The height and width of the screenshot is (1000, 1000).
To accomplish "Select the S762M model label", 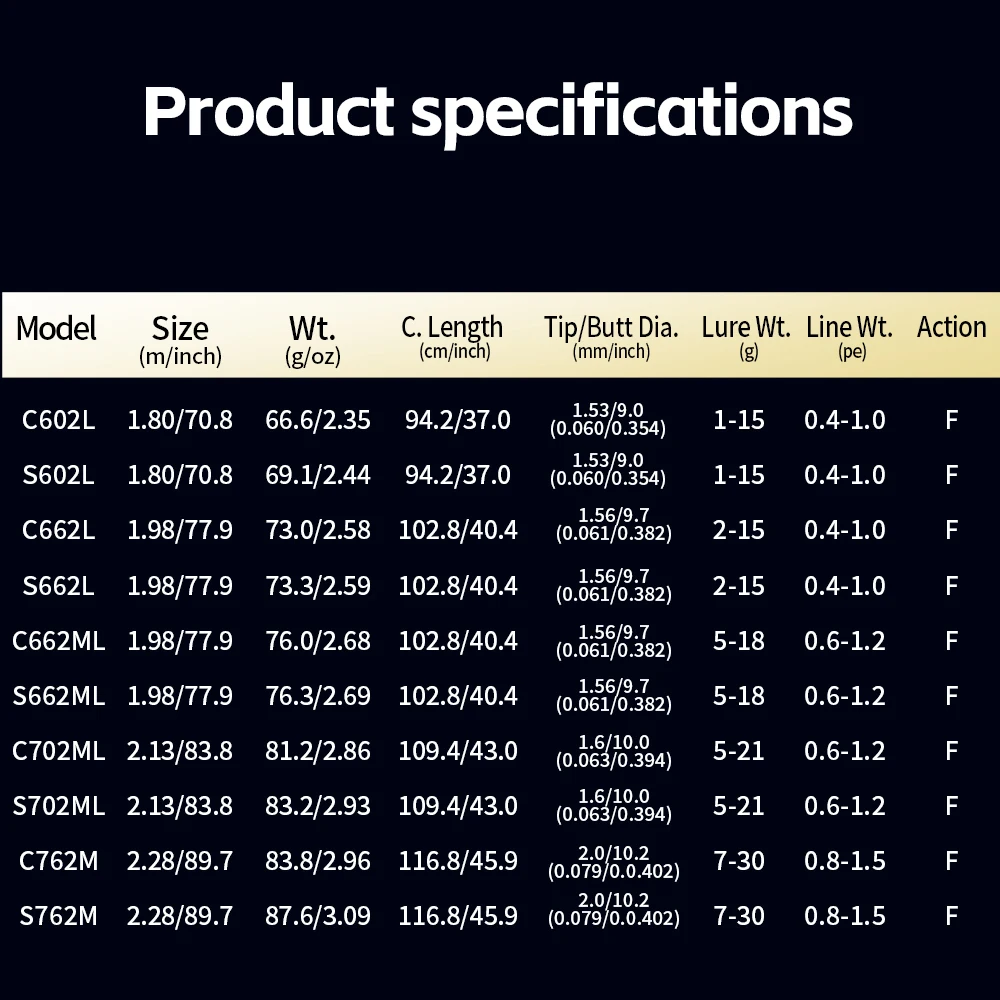I will coord(59,916).
